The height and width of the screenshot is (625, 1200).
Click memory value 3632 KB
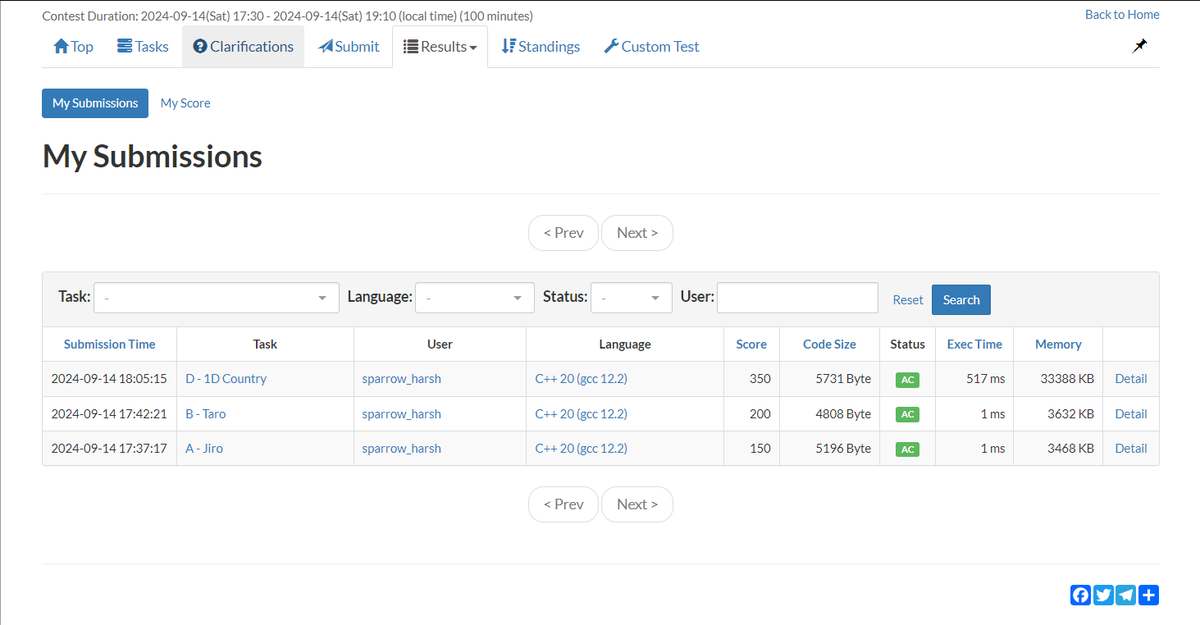[x=1071, y=414]
